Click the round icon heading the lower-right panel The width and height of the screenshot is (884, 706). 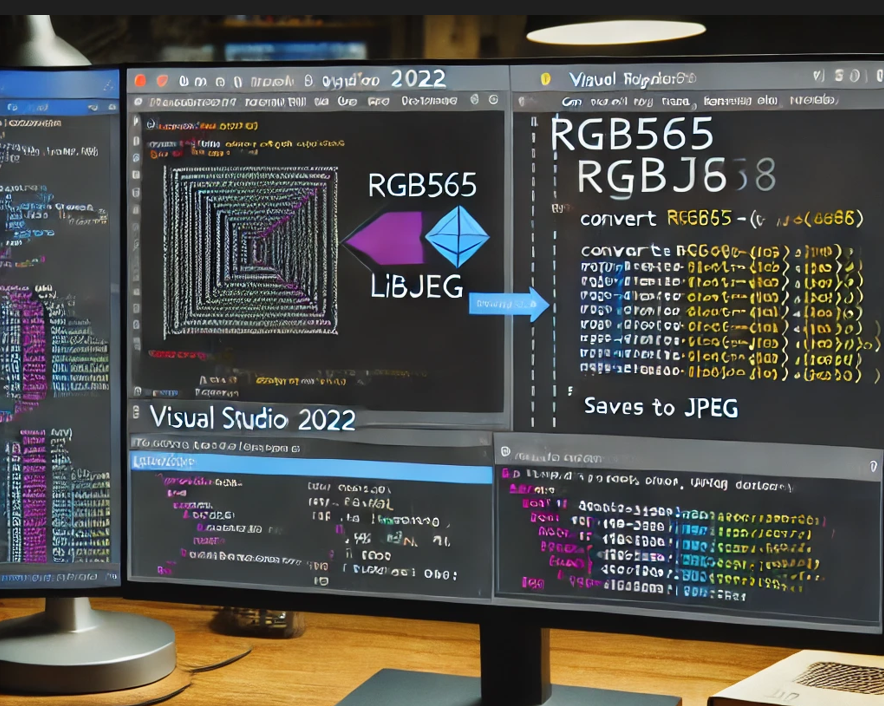506,452
